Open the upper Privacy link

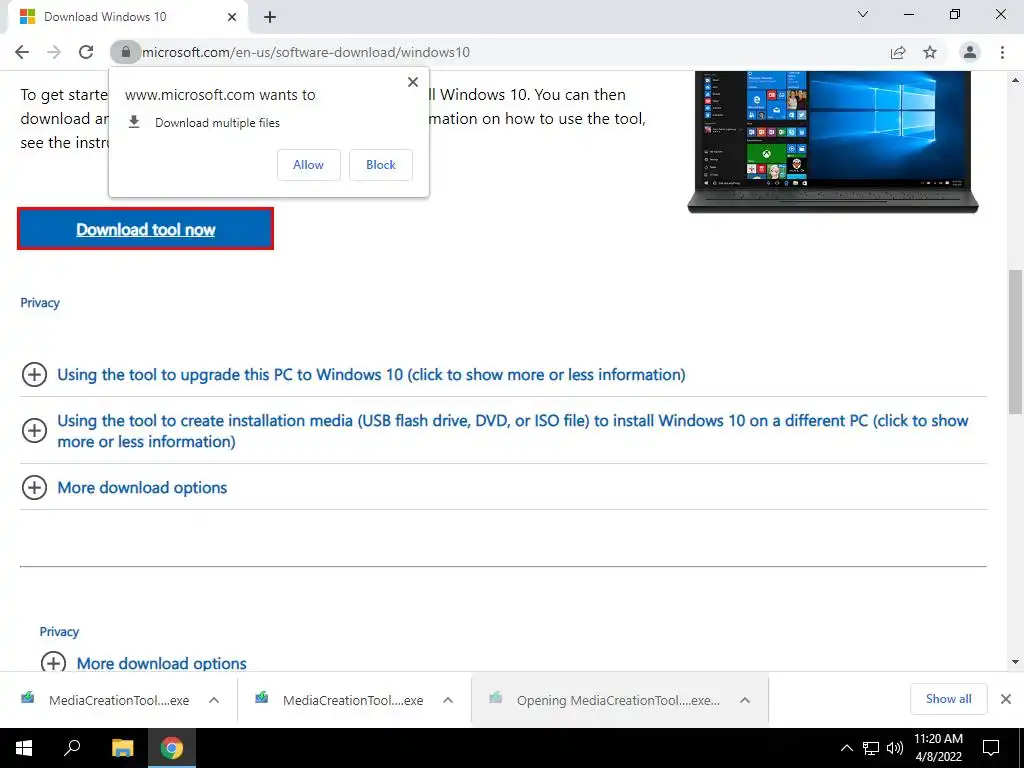pyautogui.click(x=40, y=303)
